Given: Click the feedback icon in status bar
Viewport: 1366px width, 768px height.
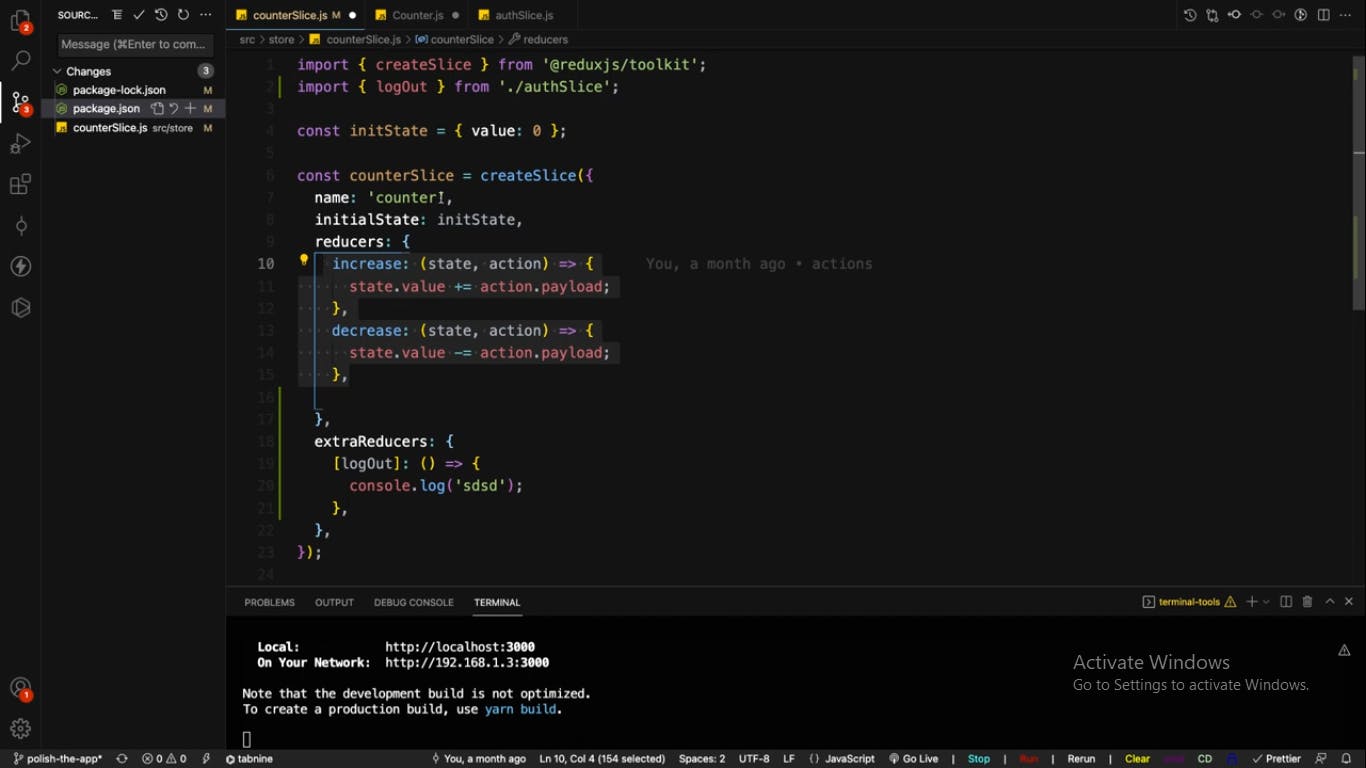Looking at the screenshot, I should pos(1321,759).
